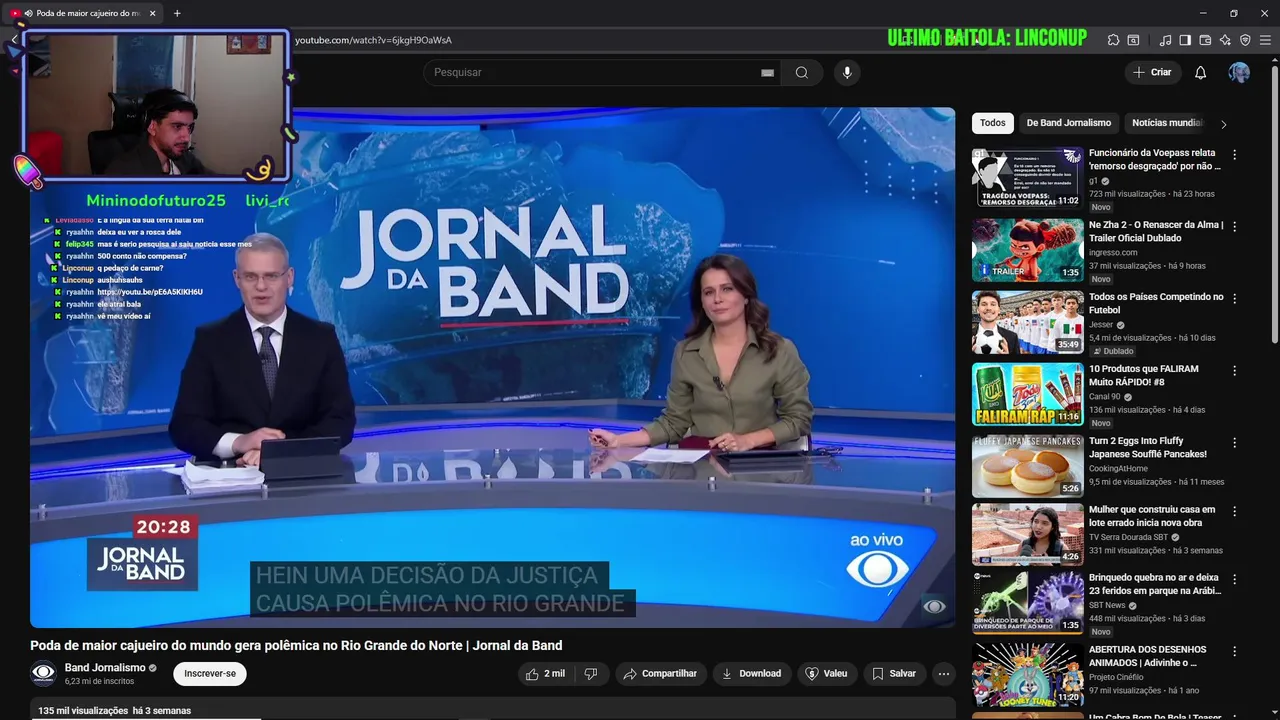Open Fluffy Japanese Pancakes thumbnail
The image size is (1280, 720).
[1027, 466]
